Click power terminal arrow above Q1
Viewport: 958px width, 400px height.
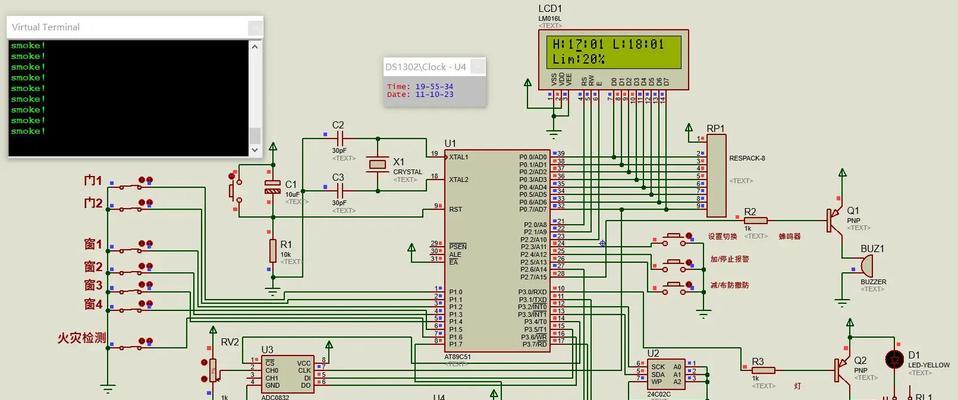pyautogui.click(x=843, y=172)
